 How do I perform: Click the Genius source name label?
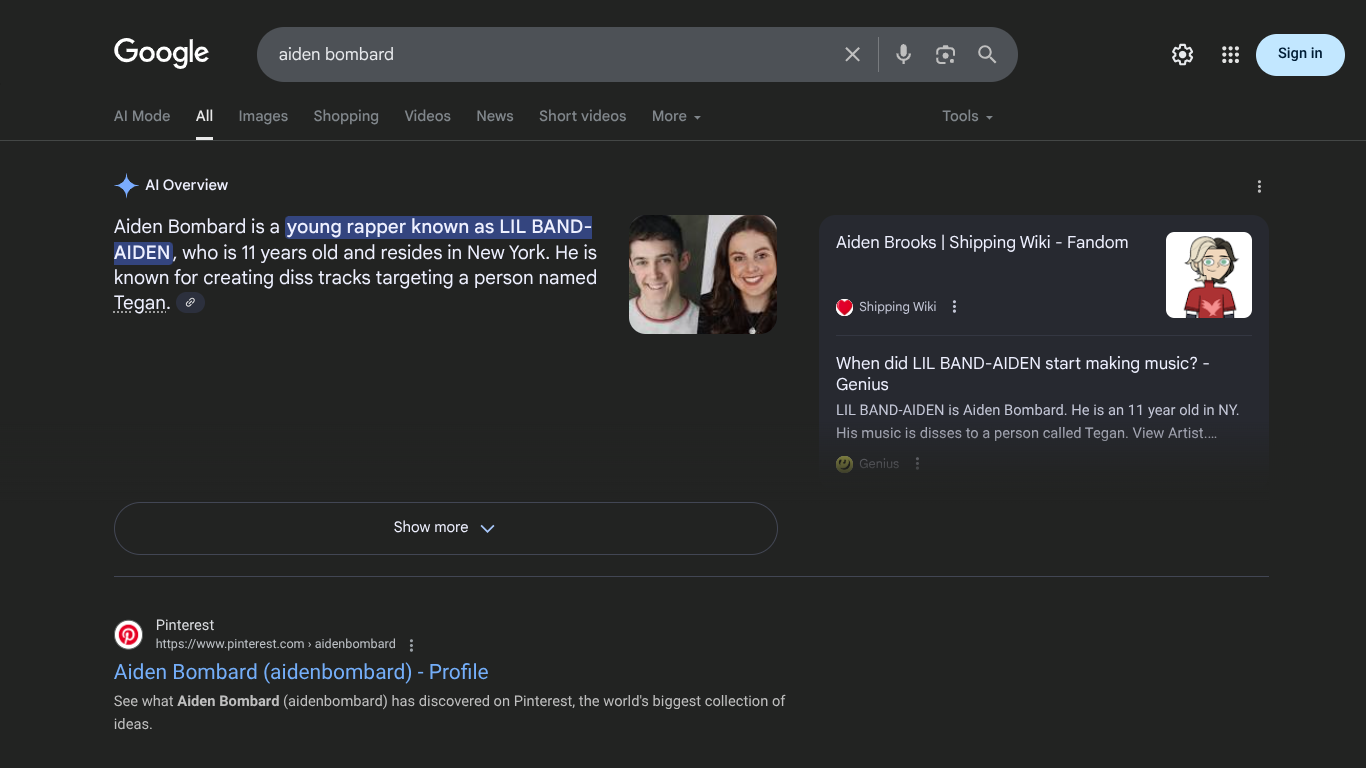pos(879,464)
